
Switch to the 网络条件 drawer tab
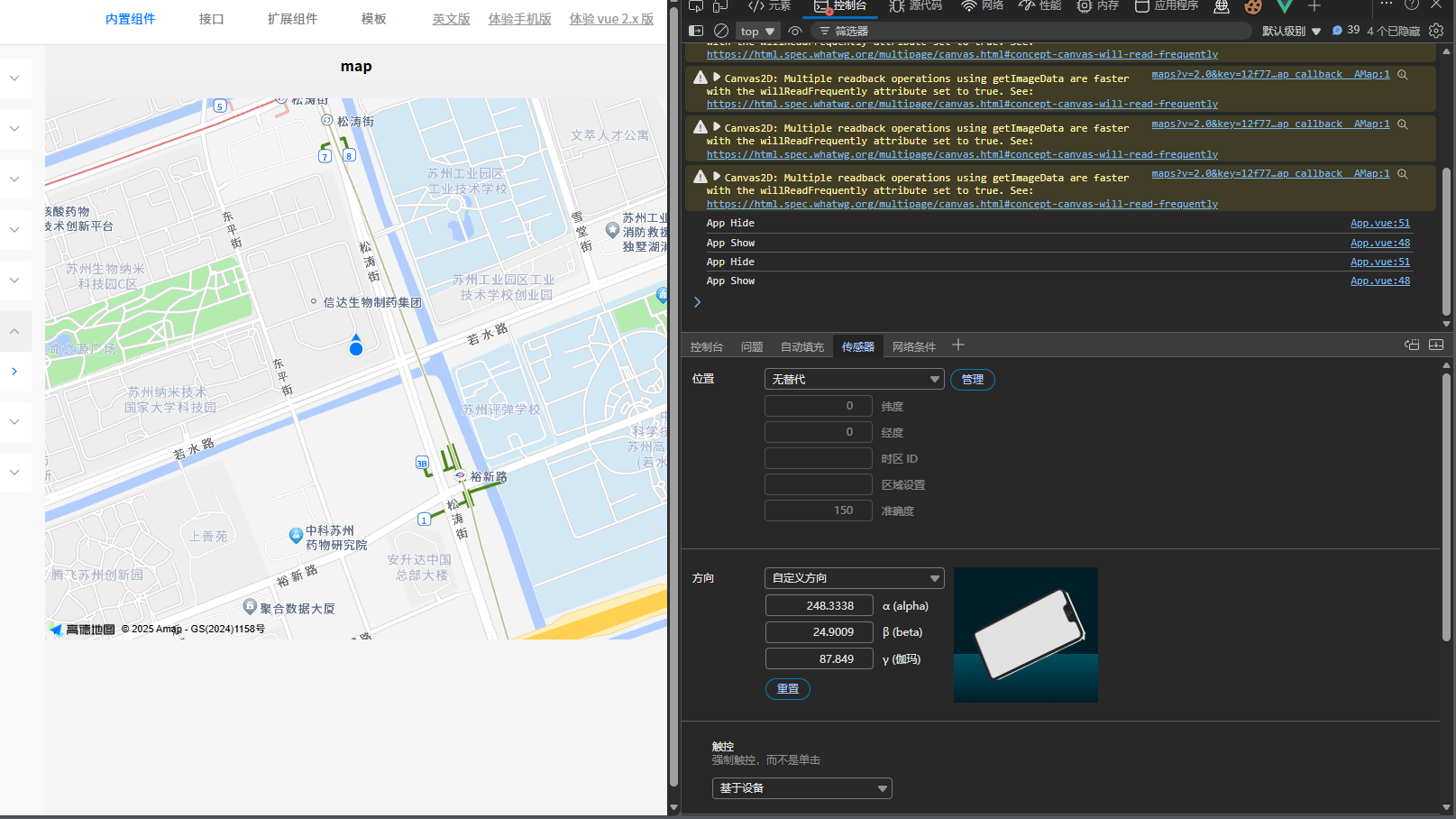pyautogui.click(x=913, y=346)
